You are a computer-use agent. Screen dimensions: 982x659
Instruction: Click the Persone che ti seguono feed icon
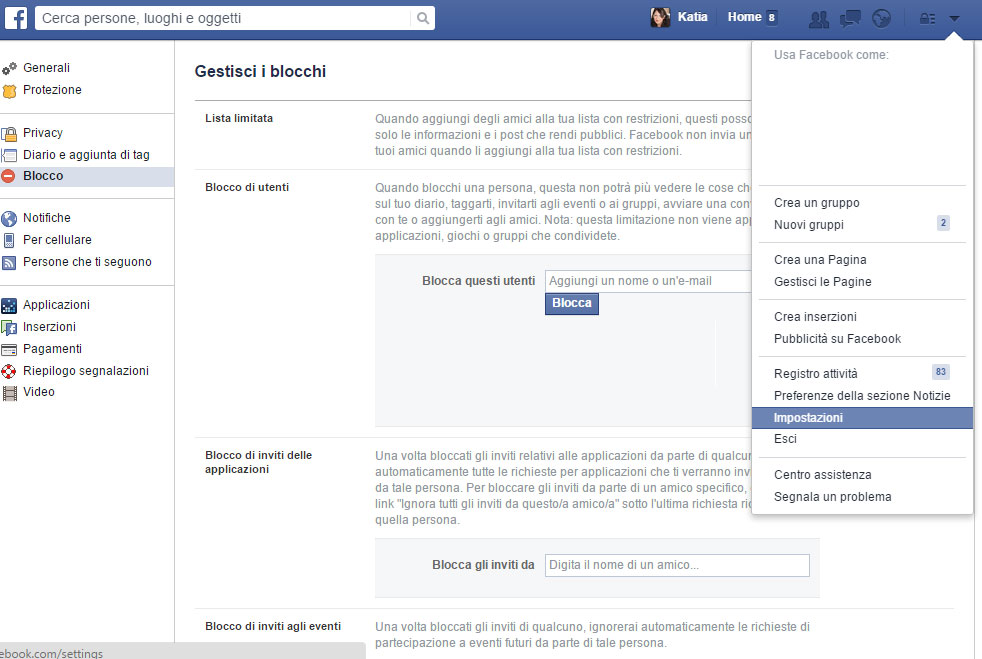[x=9, y=262]
